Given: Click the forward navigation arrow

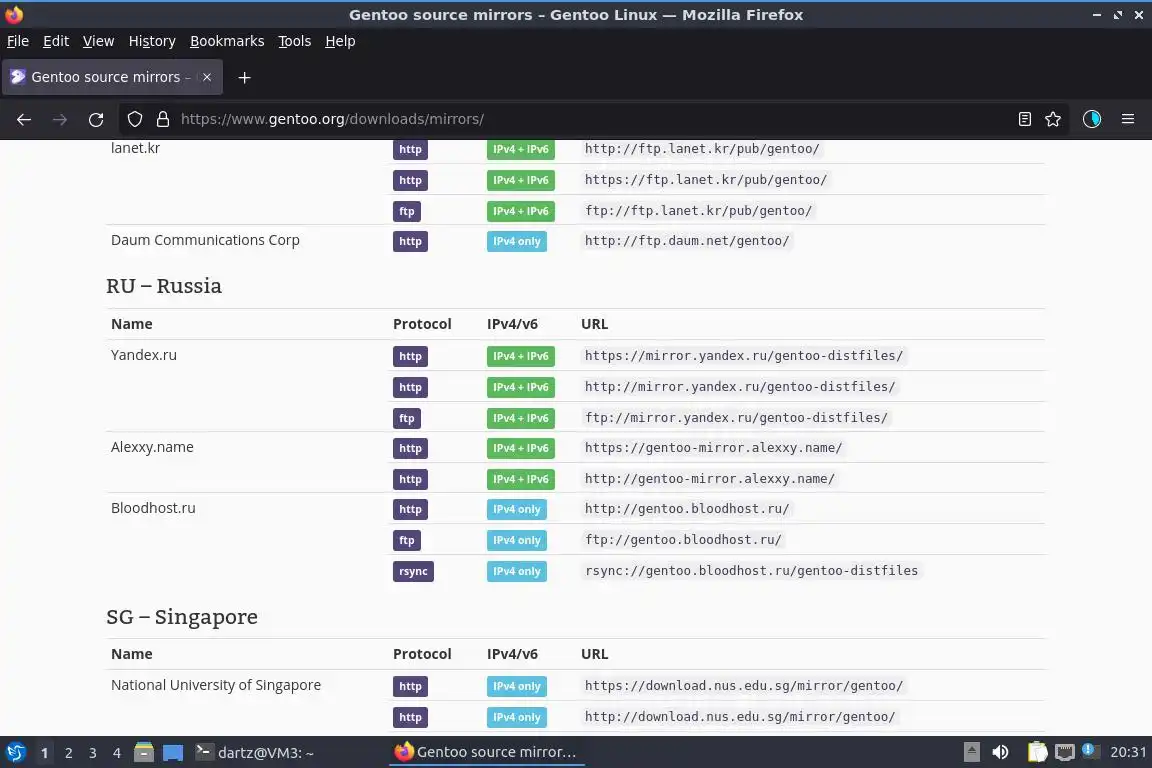Looking at the screenshot, I should [60, 119].
